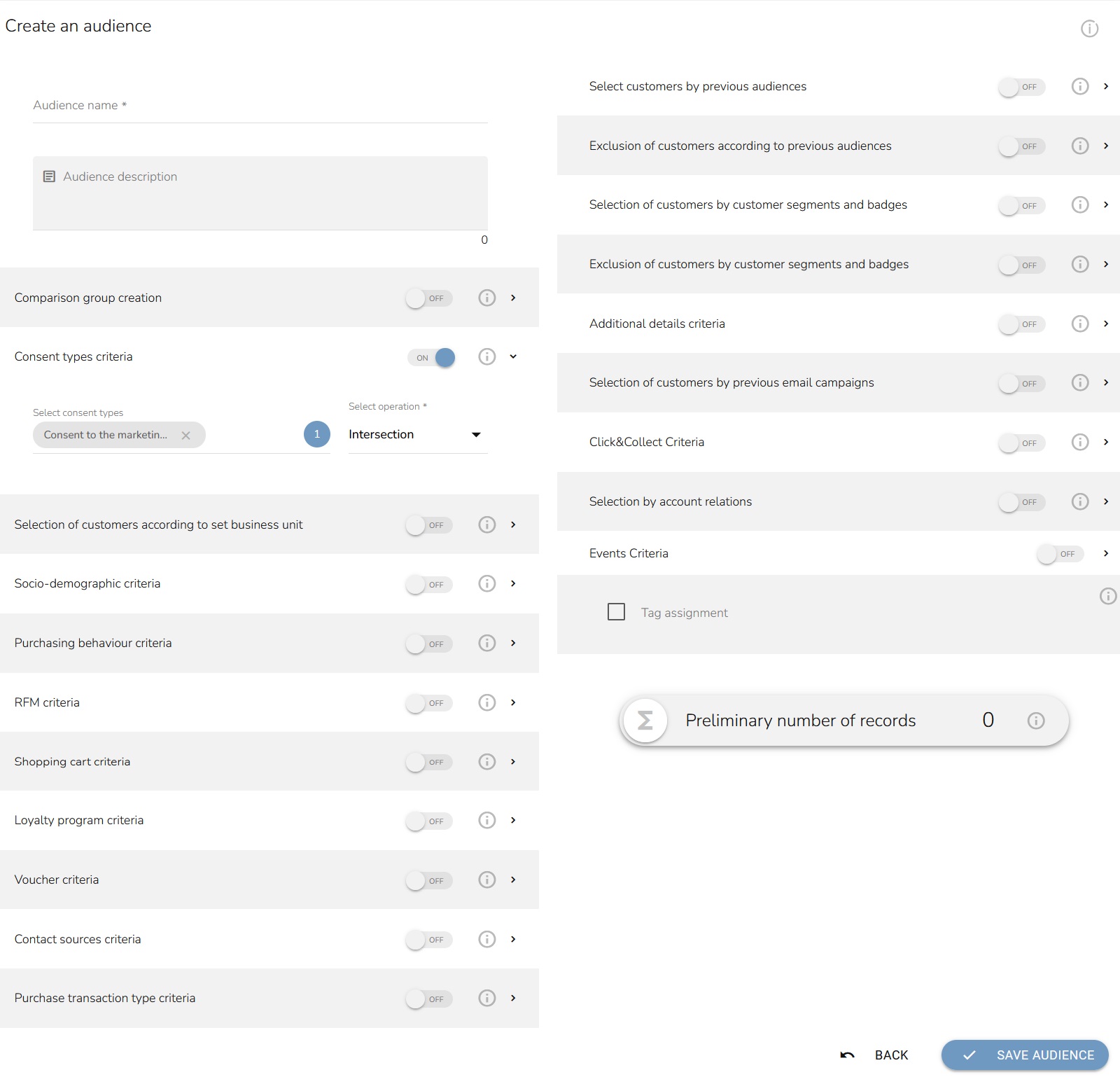Disable the Consent types criteria toggle
The height and width of the screenshot is (1084, 1120).
click(x=431, y=358)
